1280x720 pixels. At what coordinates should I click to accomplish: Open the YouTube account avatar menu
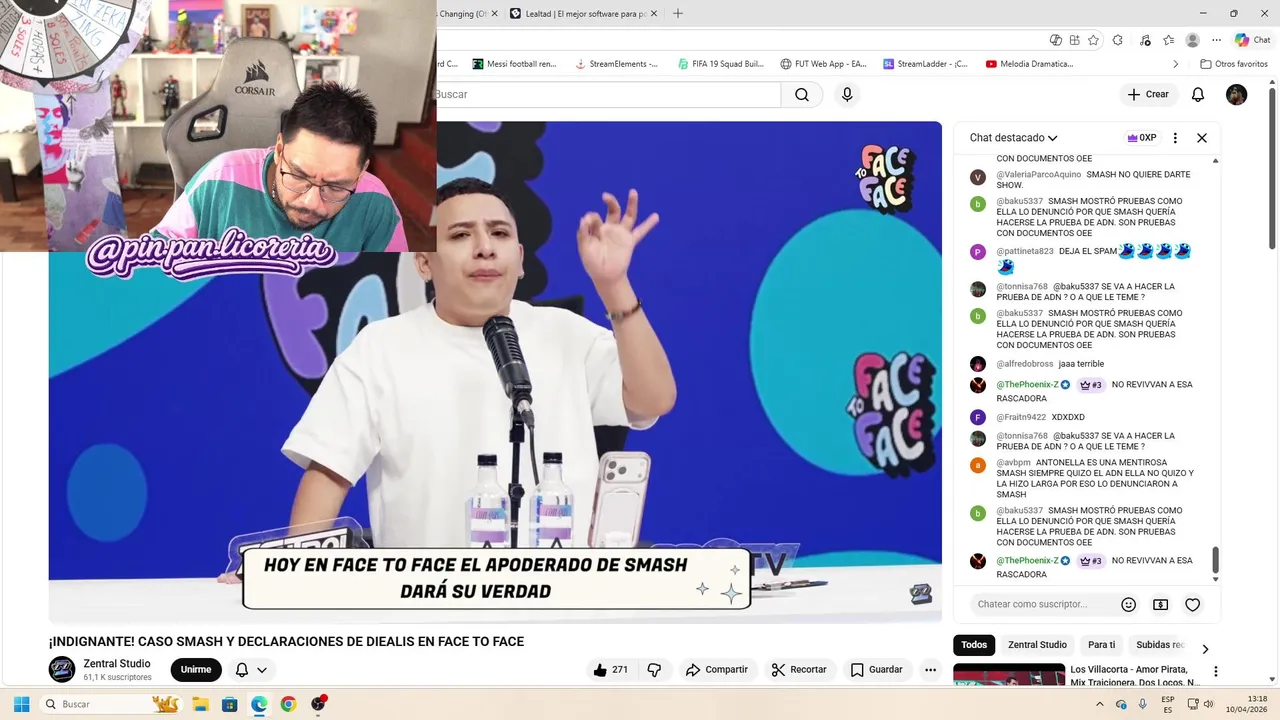[1237, 94]
